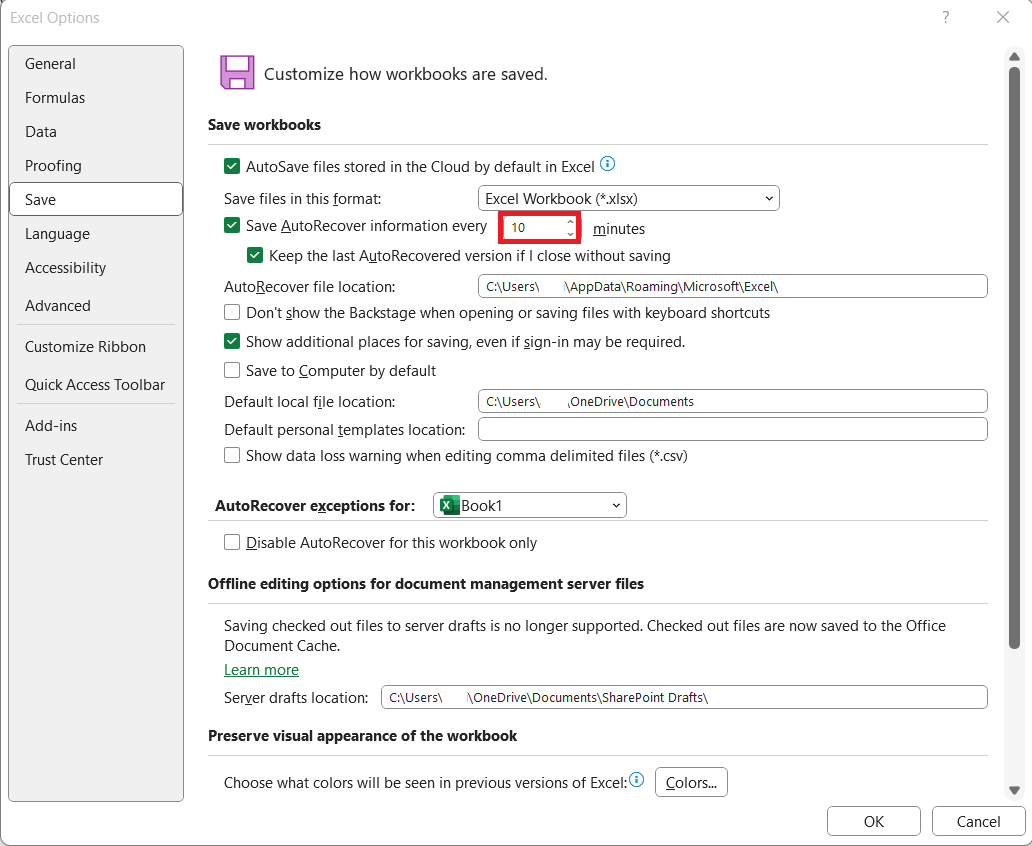
Task: Increase AutoRecover minutes with up arrow
Action: pyautogui.click(x=570, y=223)
